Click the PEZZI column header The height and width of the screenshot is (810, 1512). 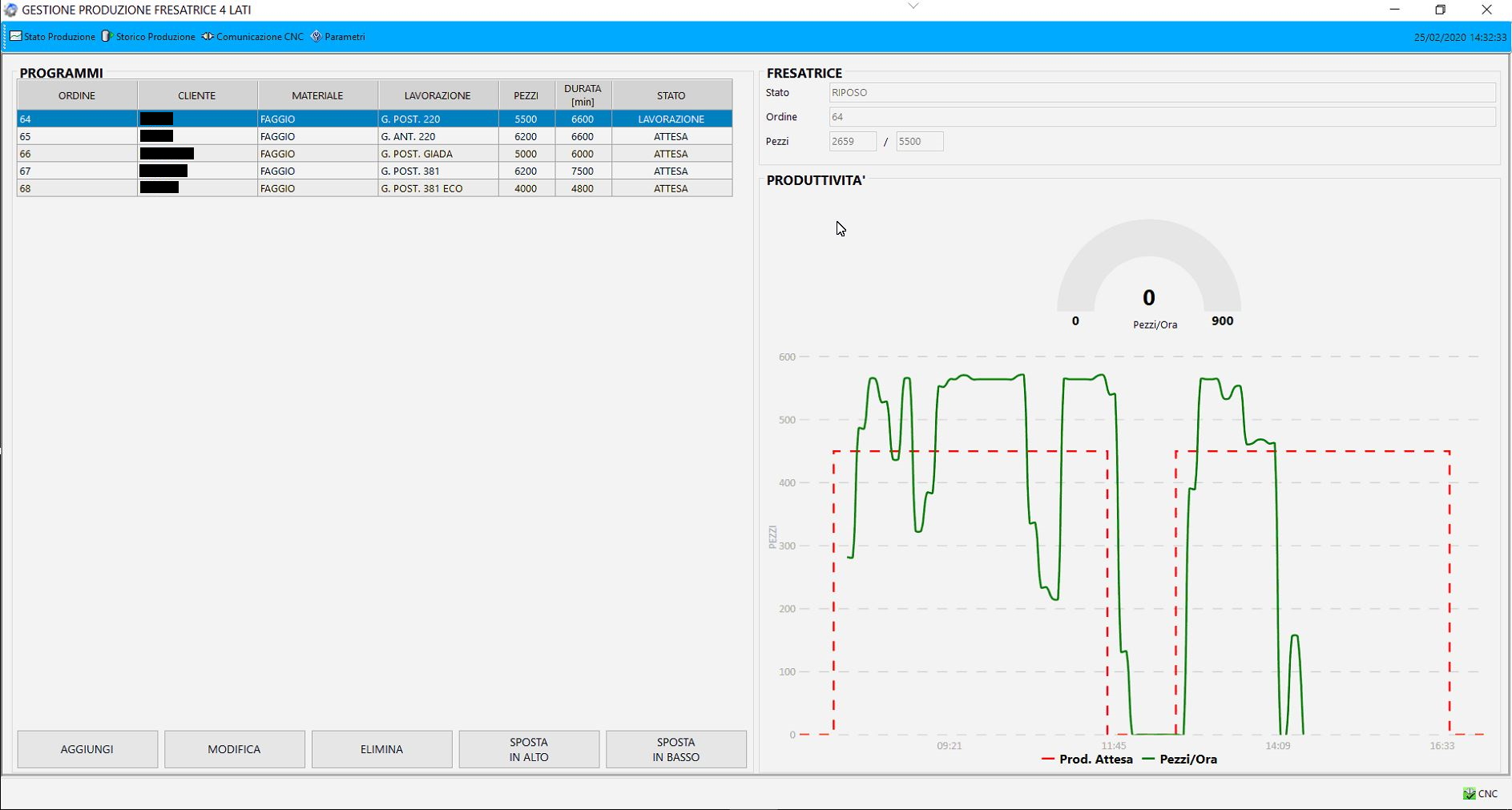(526, 95)
